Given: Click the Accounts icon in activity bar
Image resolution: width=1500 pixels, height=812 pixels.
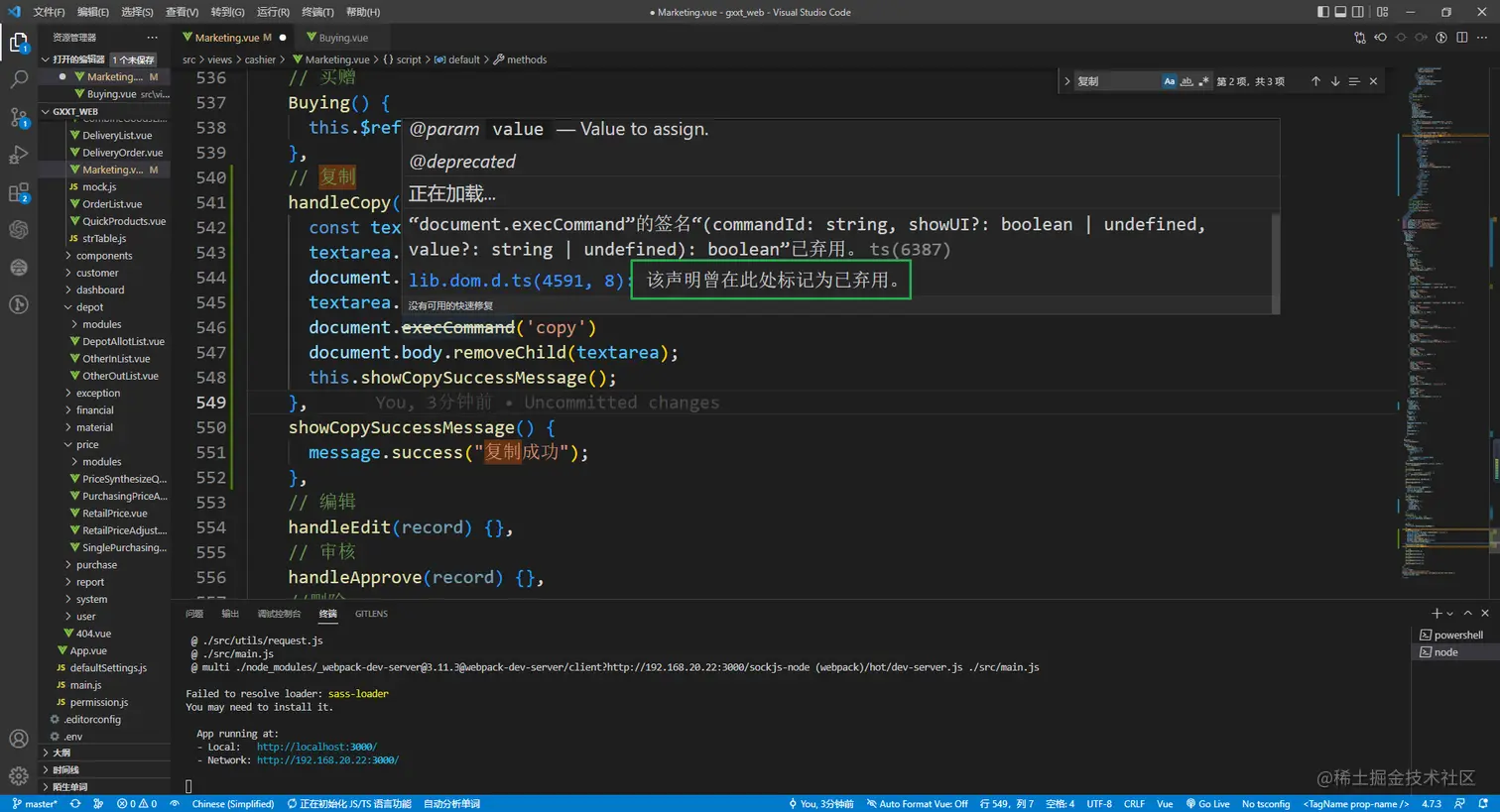Looking at the screenshot, I should coord(19,739).
